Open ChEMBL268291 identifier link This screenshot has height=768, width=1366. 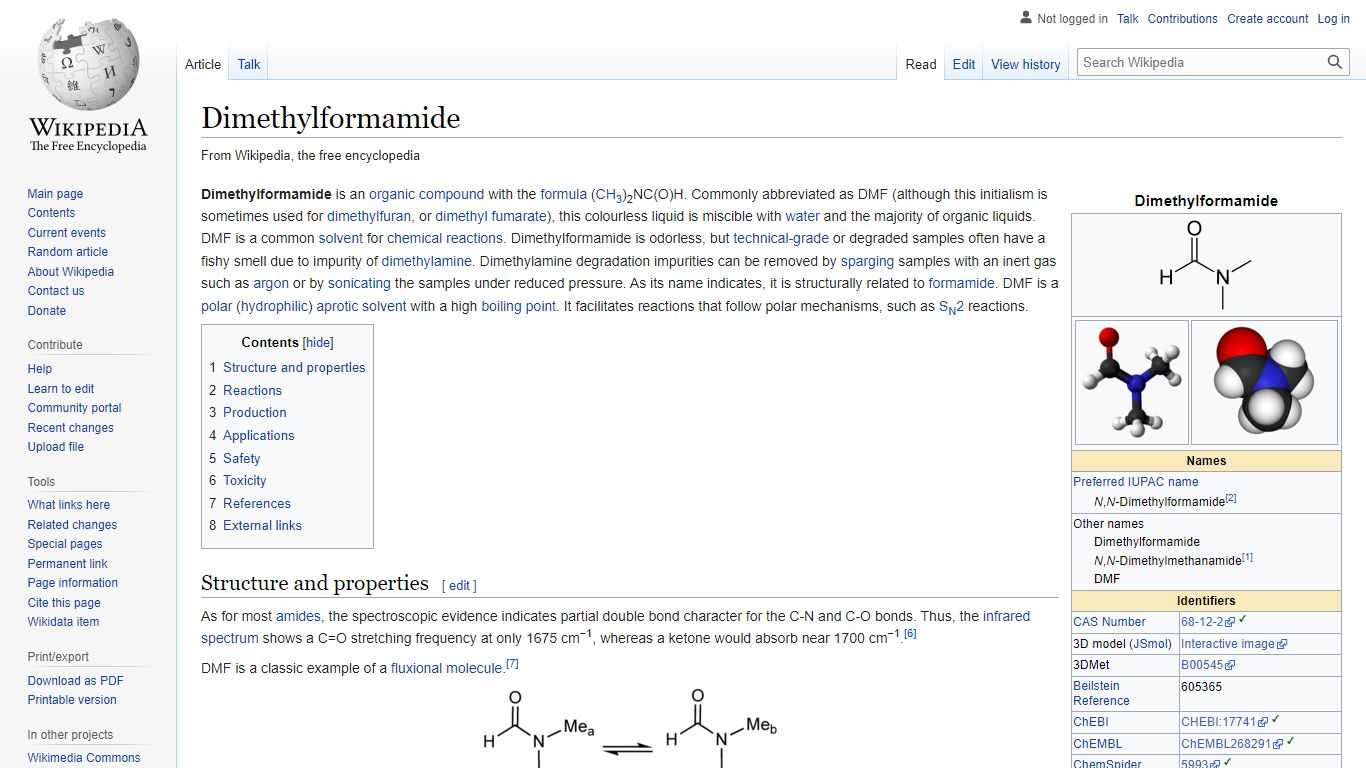[x=1232, y=744]
